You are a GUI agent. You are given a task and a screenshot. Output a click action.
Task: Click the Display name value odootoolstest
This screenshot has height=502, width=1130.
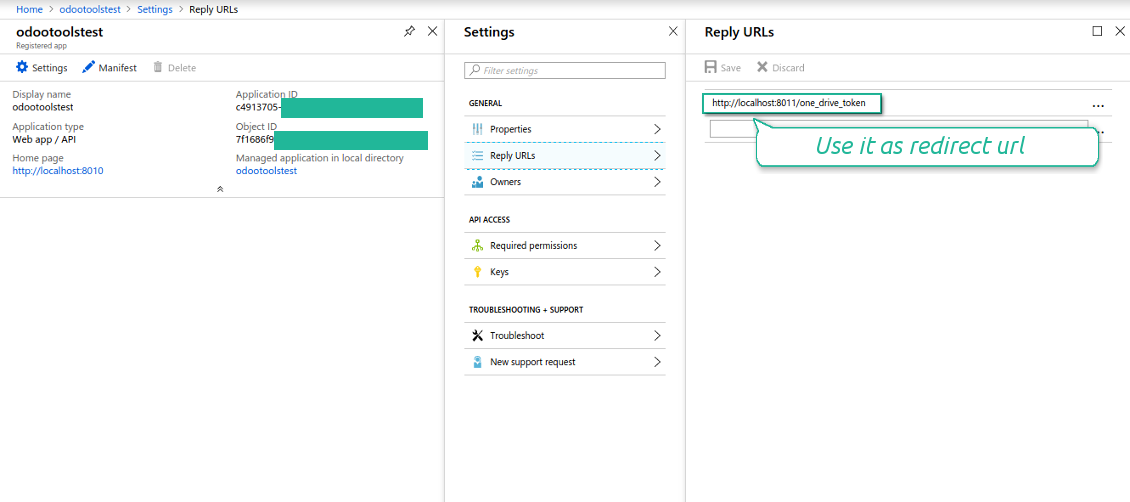[43, 107]
